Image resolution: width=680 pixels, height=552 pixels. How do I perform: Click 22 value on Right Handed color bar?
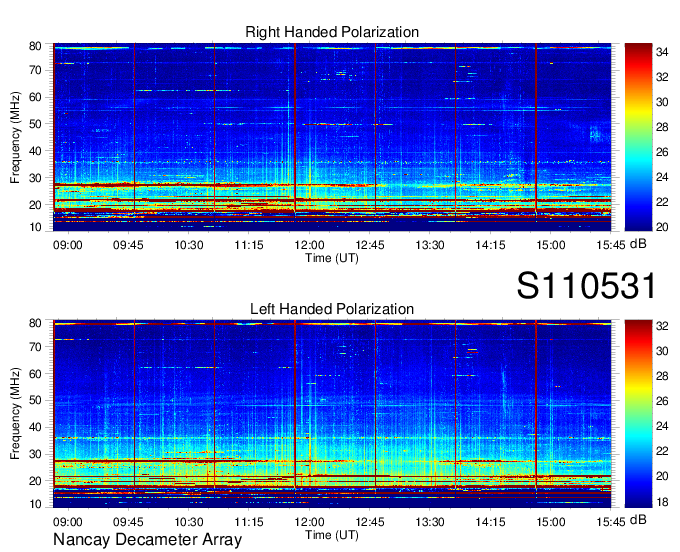662,202
